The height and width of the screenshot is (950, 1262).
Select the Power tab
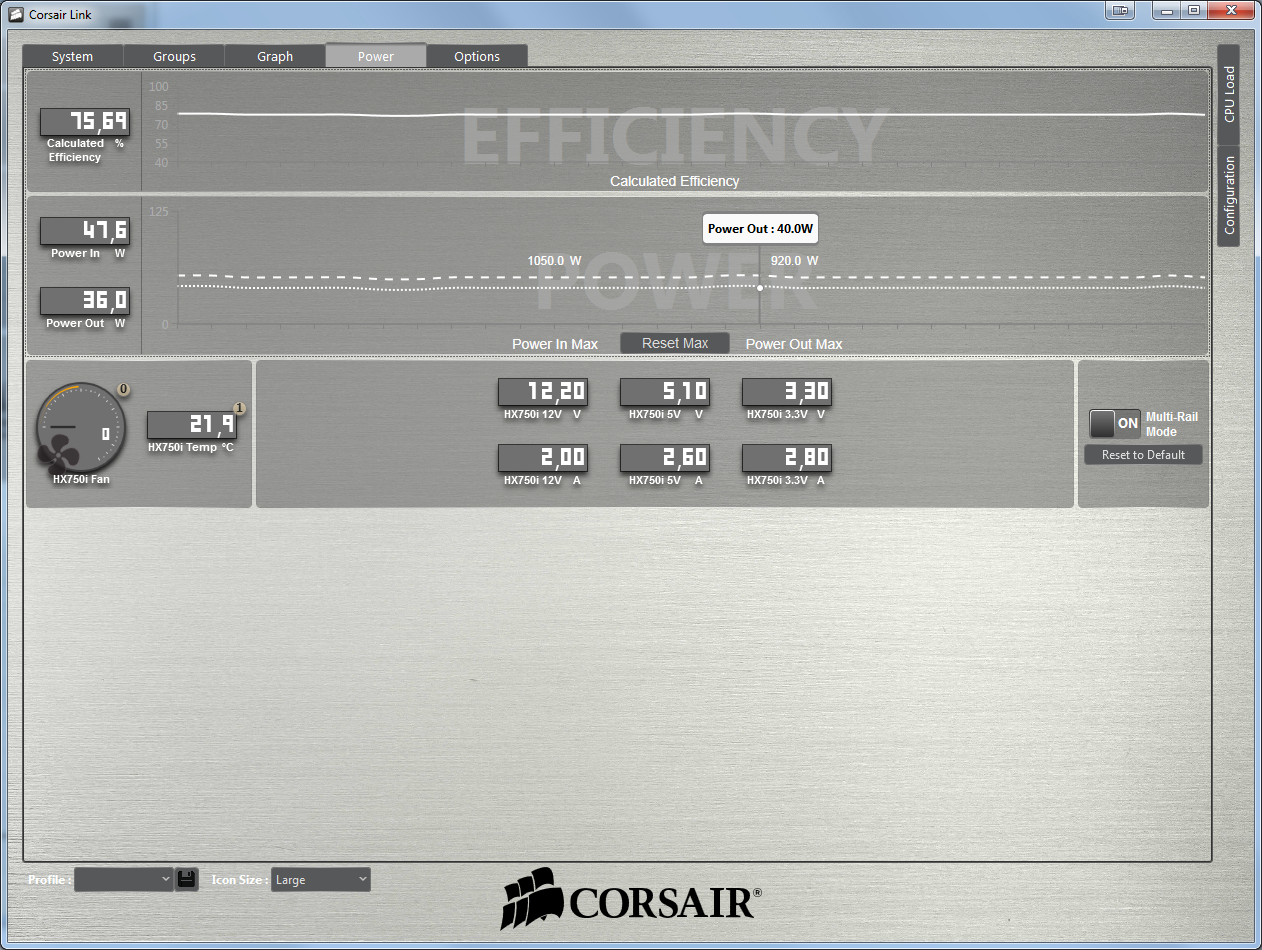(376, 56)
